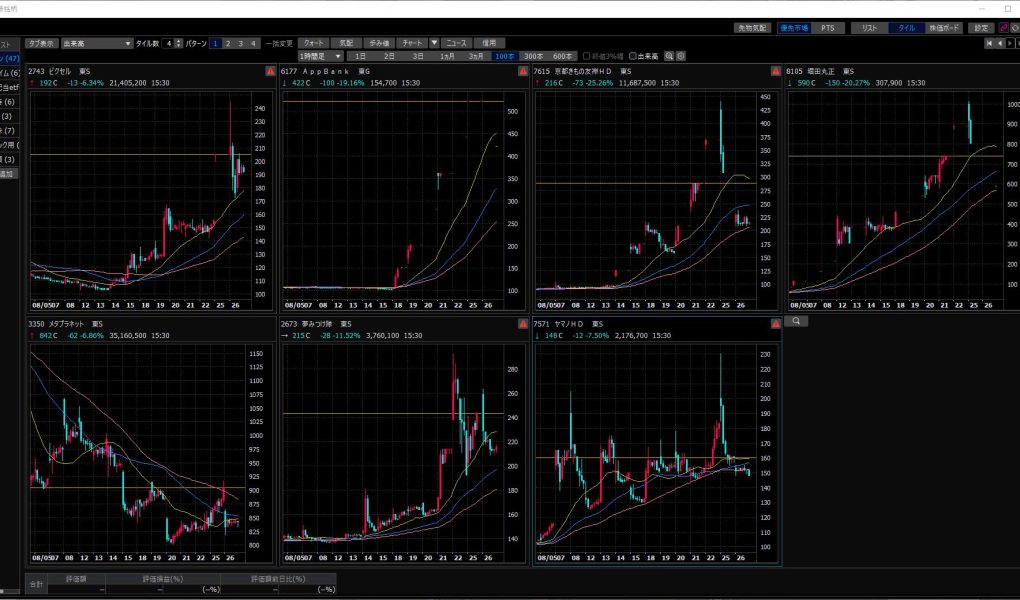Screen dimensions: 1020x600
Task: Expand the arrow dropdown next to チャート
Action: pos(434,44)
